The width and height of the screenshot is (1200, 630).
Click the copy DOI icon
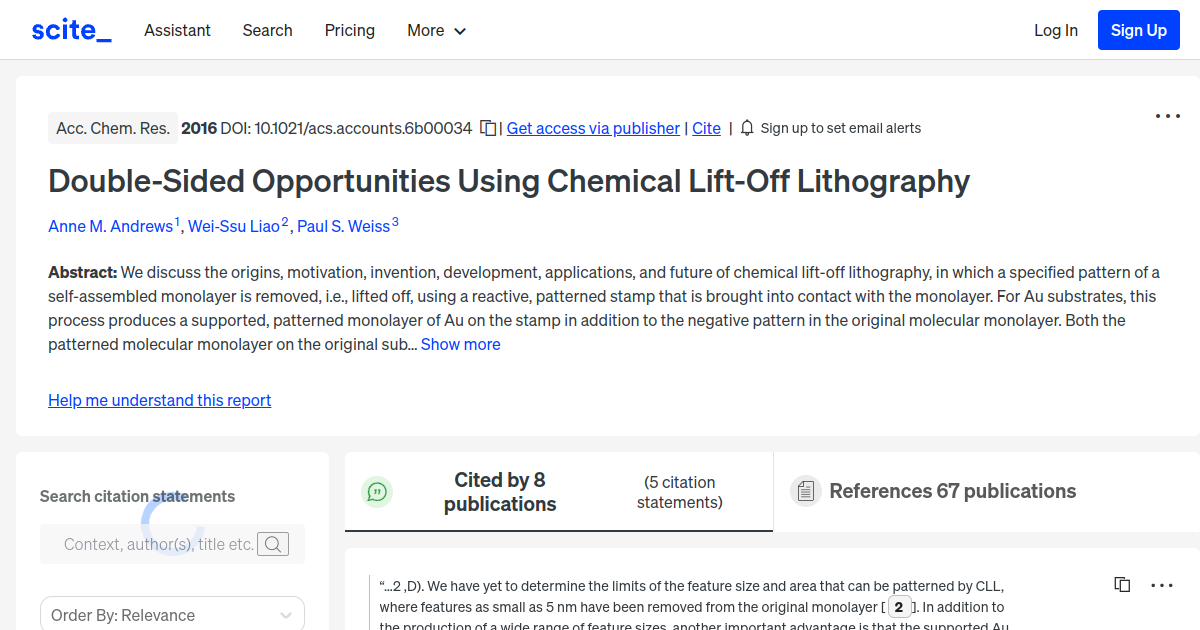click(487, 128)
